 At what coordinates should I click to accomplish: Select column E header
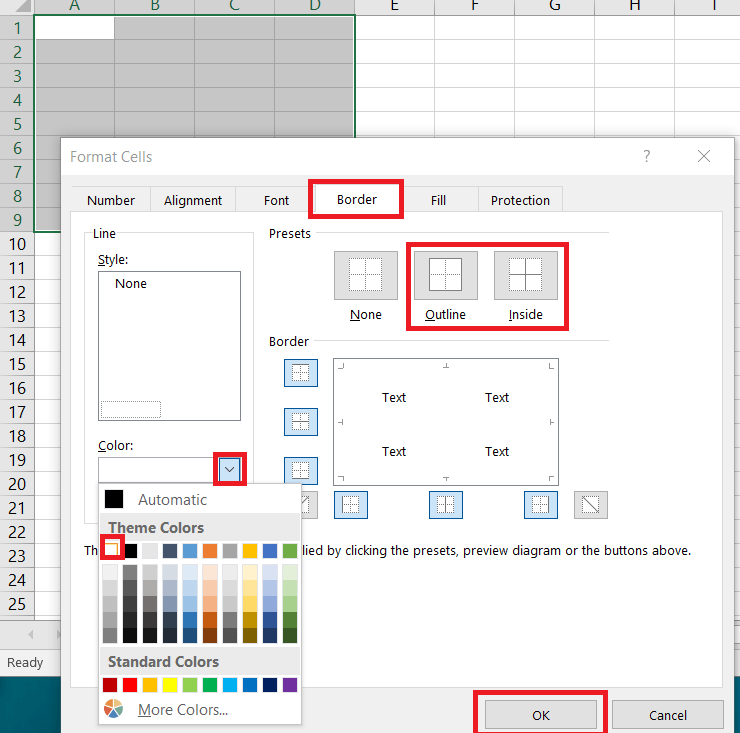tap(395, 6)
